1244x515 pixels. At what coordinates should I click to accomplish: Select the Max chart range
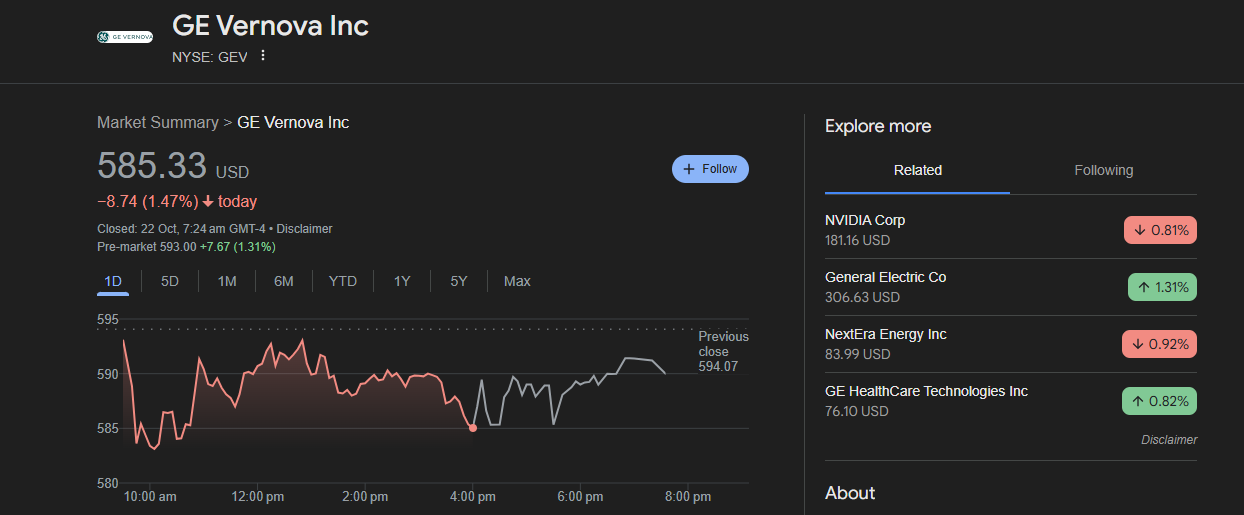(517, 281)
